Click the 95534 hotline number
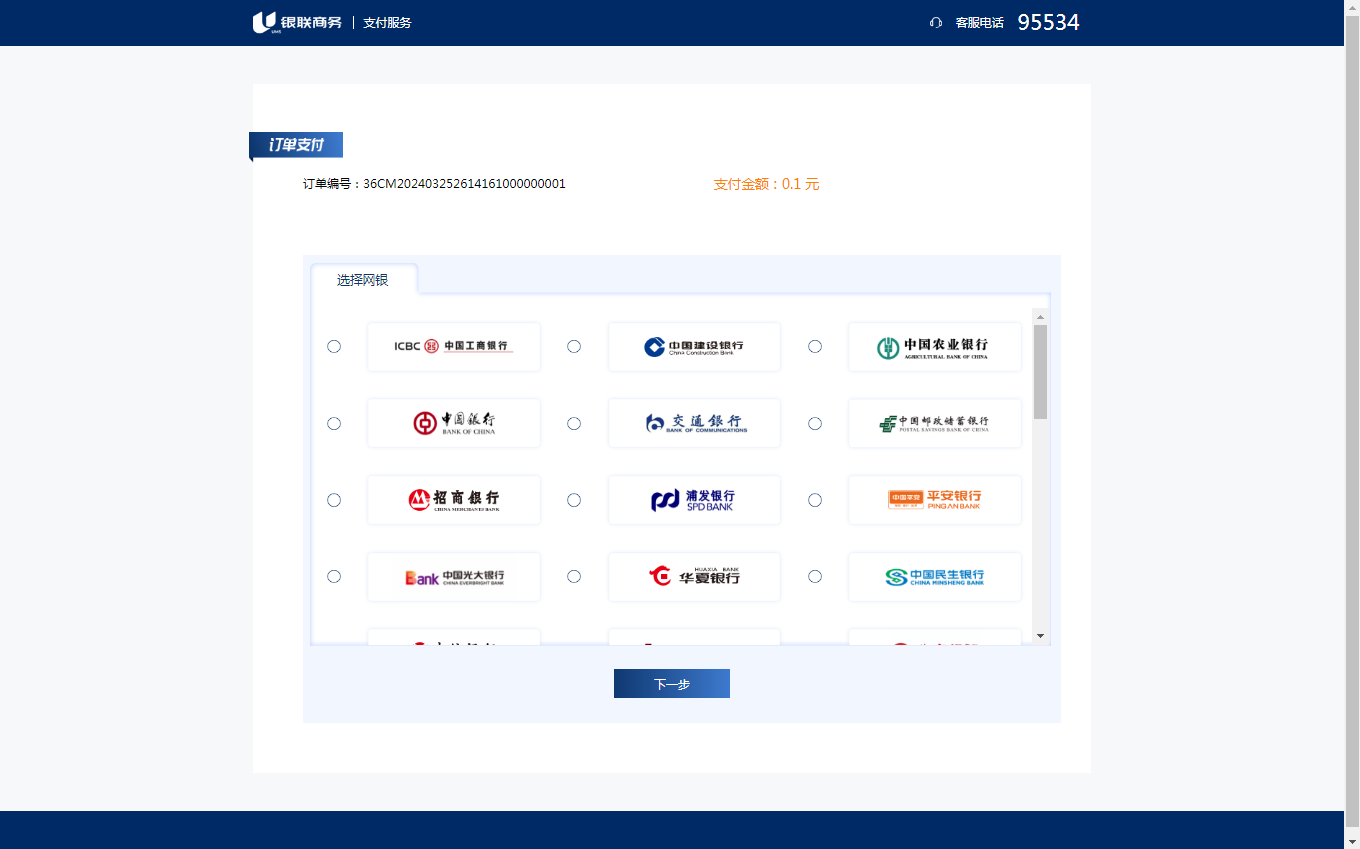This screenshot has height=849, width=1360. (x=1048, y=22)
